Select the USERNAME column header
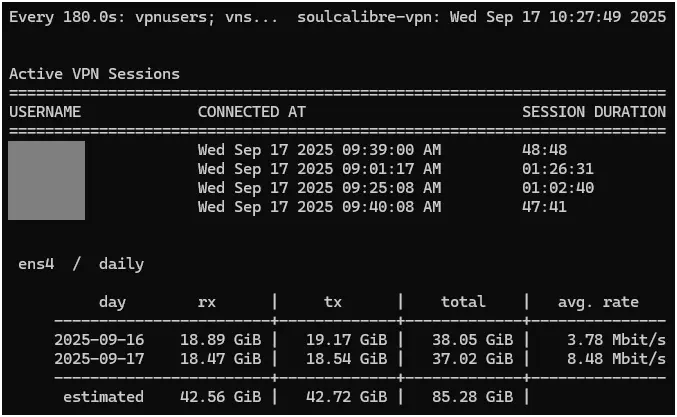Viewport: 677px width, 417px height. [45, 112]
